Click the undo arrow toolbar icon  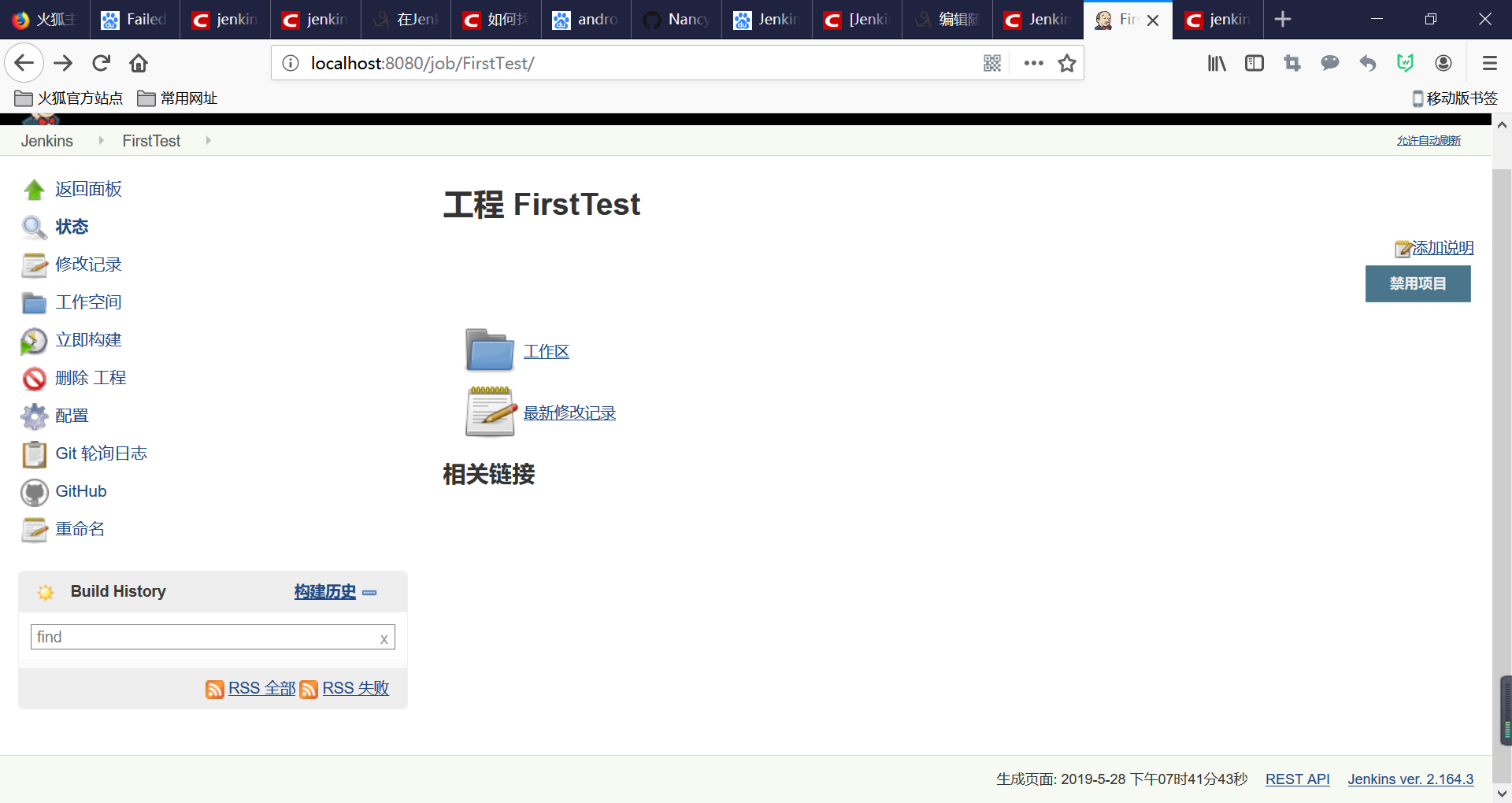coord(1368,63)
